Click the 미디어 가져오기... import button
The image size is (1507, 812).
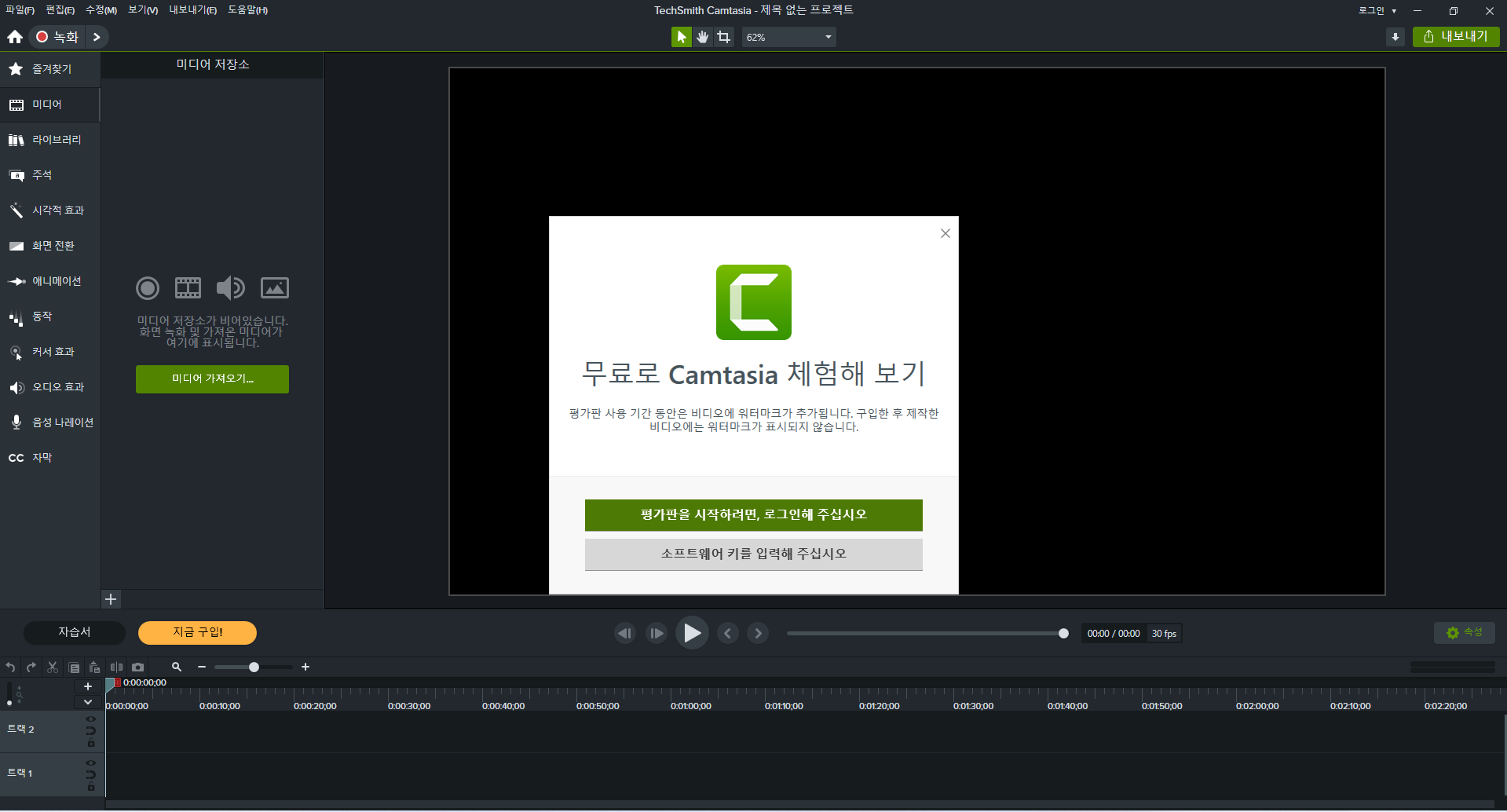pos(212,379)
